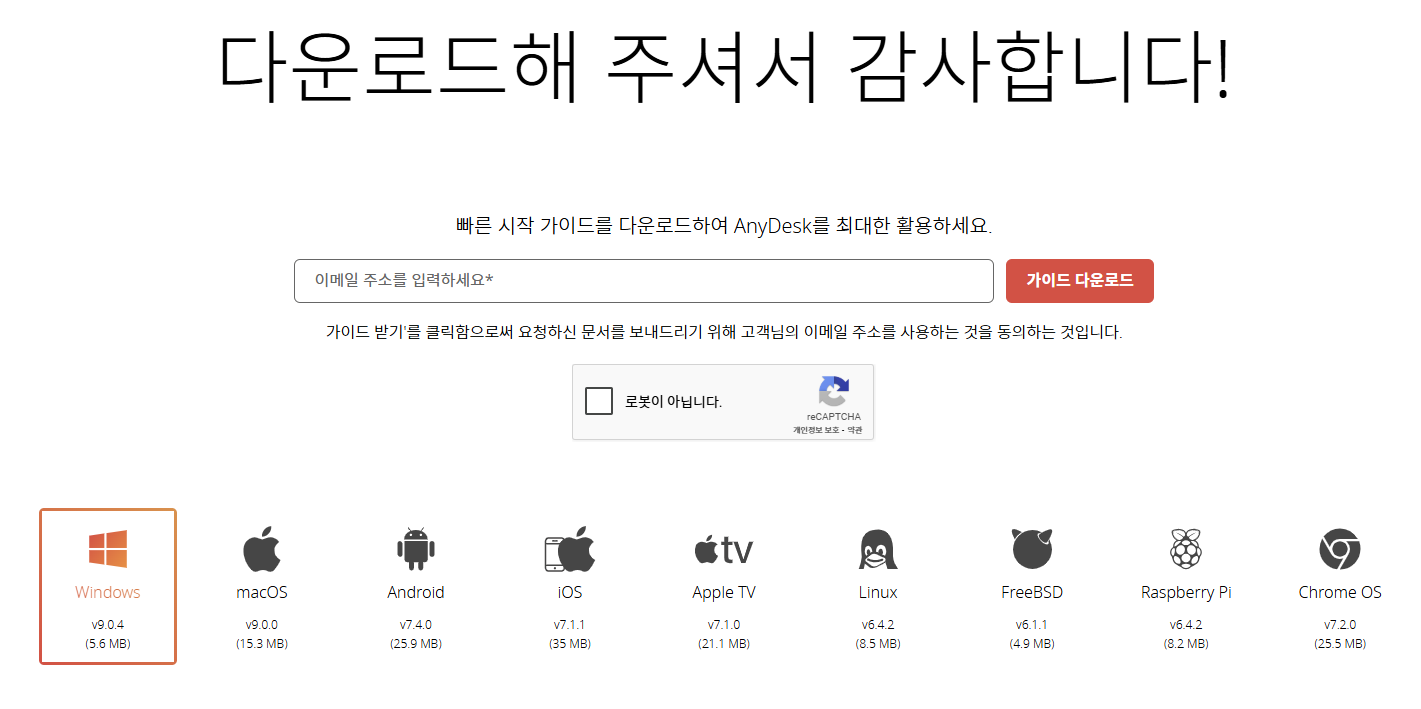The width and height of the screenshot is (1421, 709).
Task: Click the 가이드 다운로드 button
Action: click(x=1080, y=281)
